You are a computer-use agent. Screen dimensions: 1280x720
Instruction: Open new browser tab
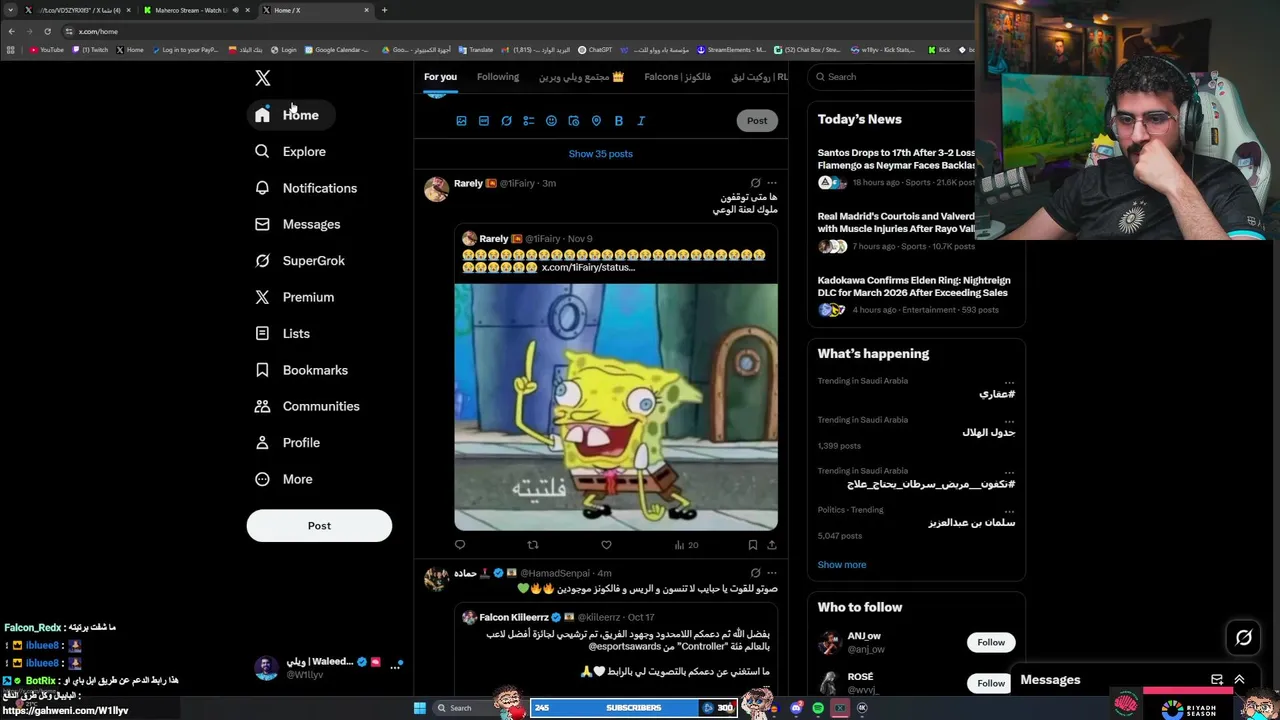384,10
